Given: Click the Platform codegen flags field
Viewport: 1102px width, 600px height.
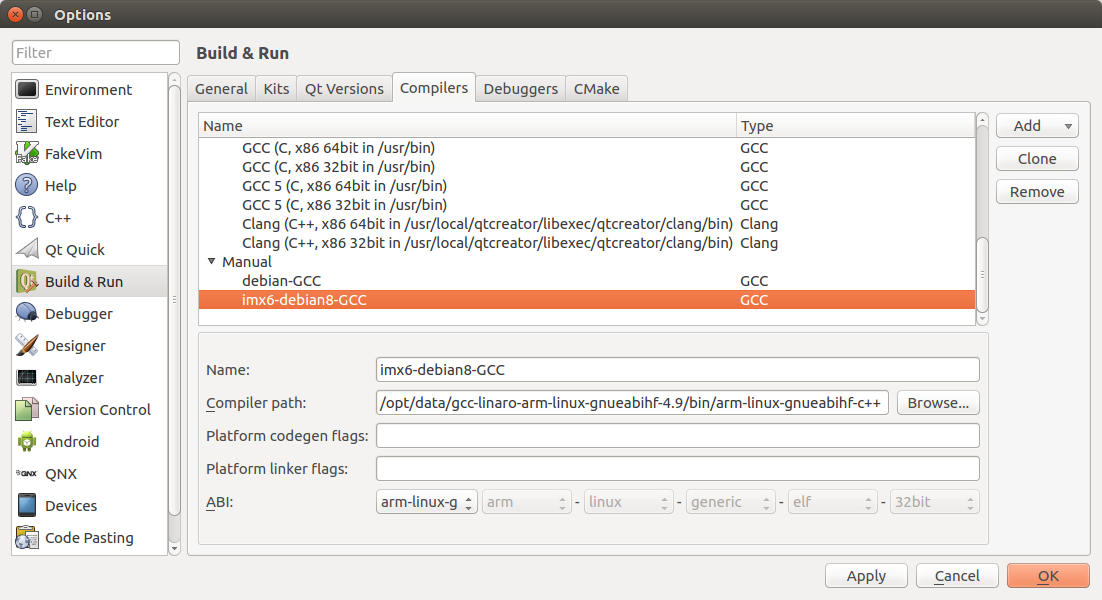Looking at the screenshot, I should [677, 436].
